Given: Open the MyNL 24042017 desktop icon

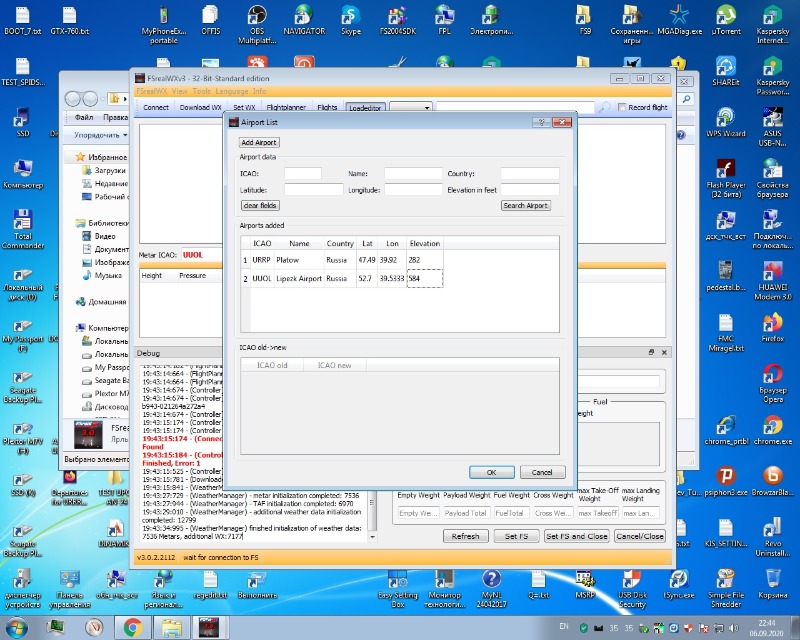Looking at the screenshot, I should tap(491, 589).
